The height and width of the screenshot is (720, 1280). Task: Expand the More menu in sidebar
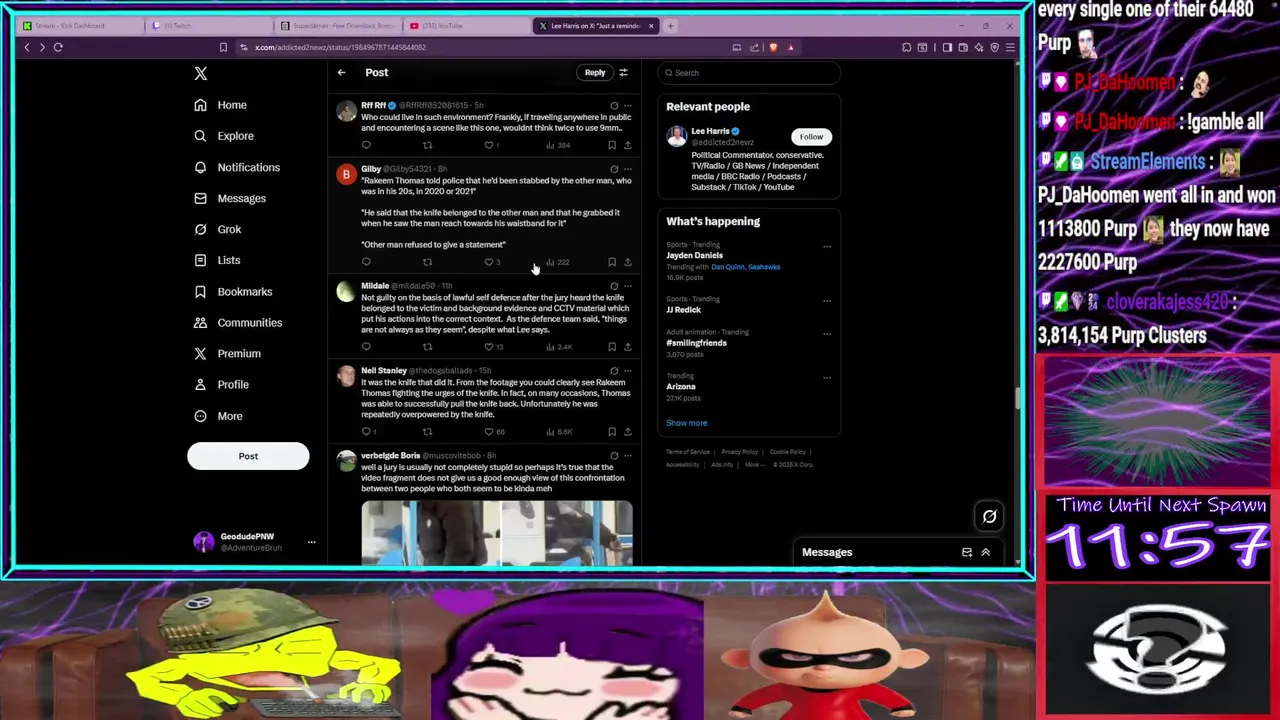pos(219,416)
